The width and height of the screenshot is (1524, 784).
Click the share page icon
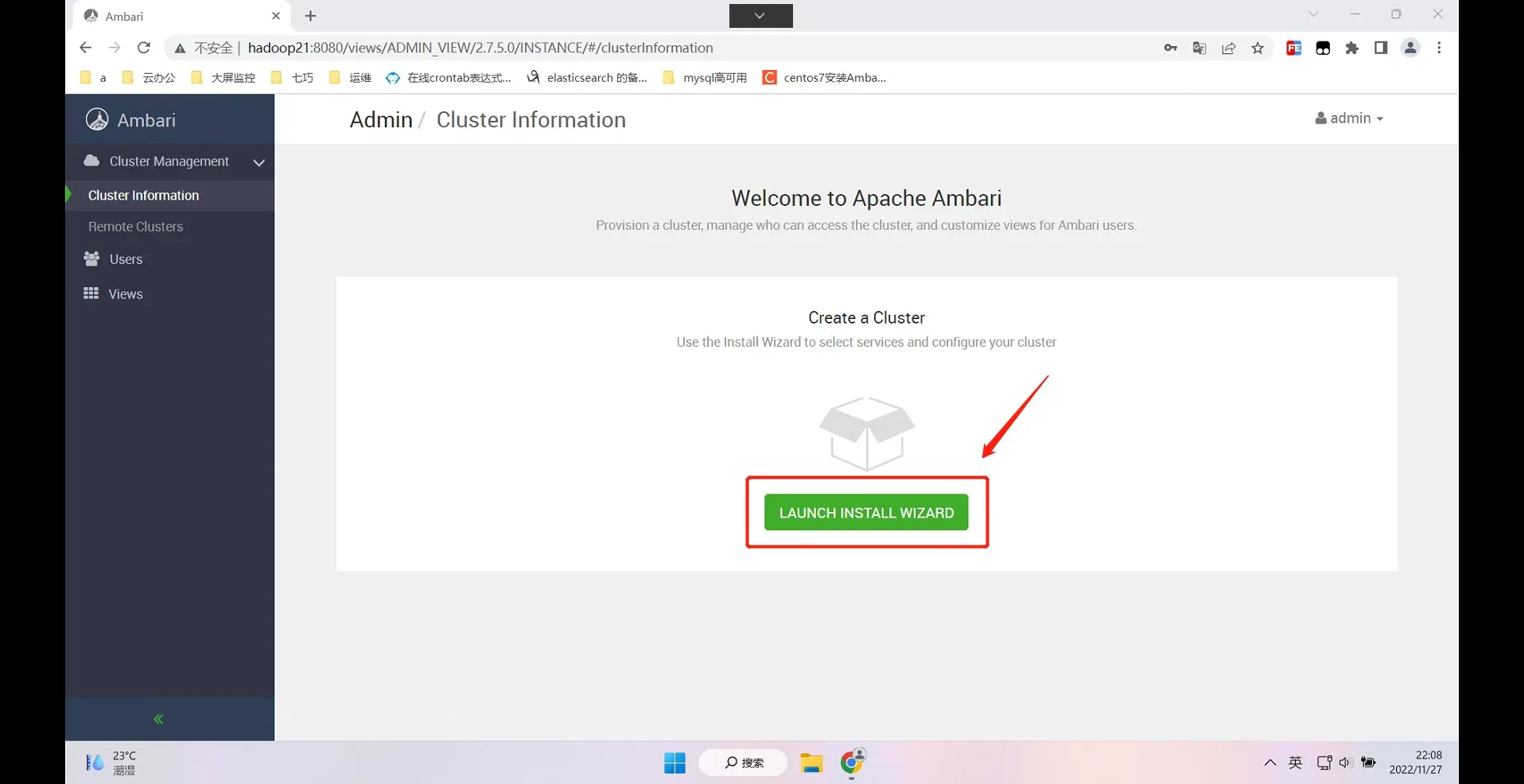tap(1229, 49)
